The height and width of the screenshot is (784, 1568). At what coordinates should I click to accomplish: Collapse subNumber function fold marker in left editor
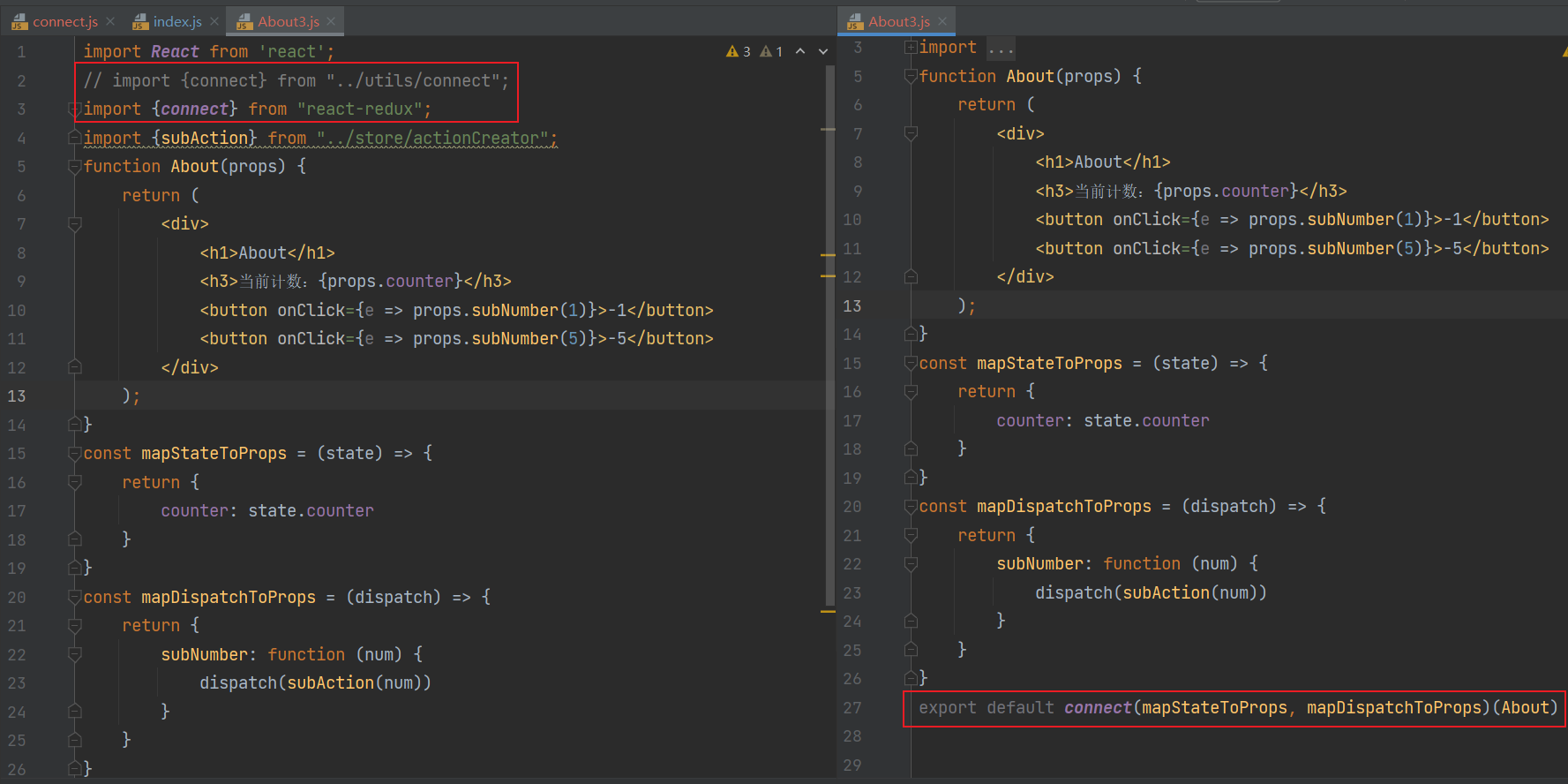point(75,655)
